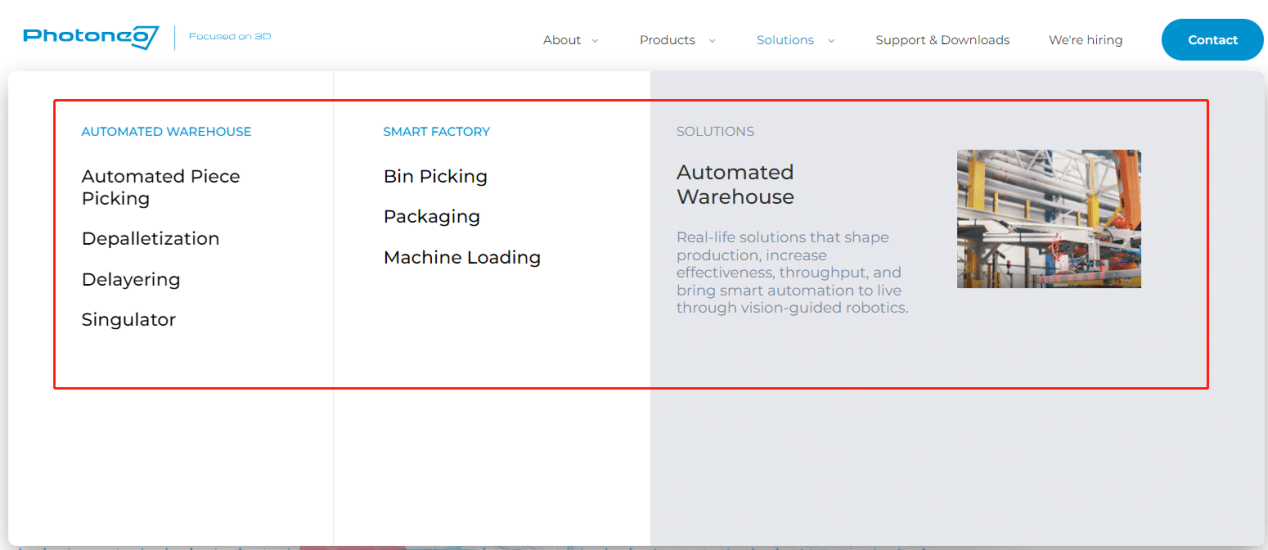Select the Solutions menu item
The height and width of the screenshot is (550, 1268).
[x=785, y=40]
